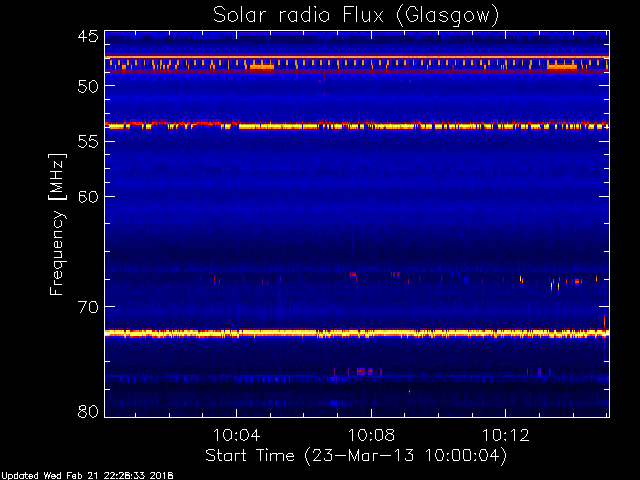The width and height of the screenshot is (640, 480).
Task: Click the "10:12" time tick label
Action: 506,435
